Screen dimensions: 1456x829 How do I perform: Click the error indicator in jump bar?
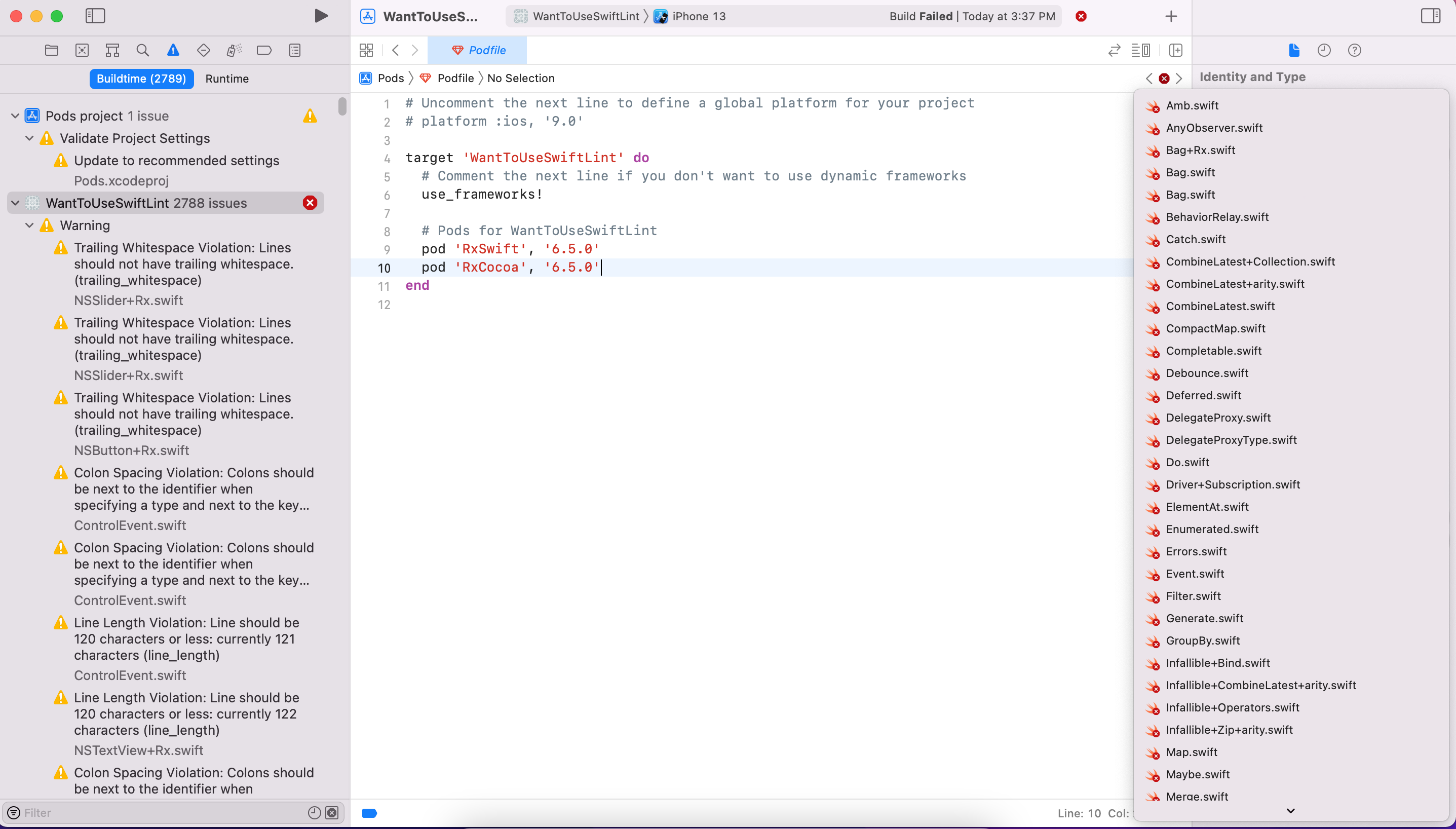tap(1165, 78)
